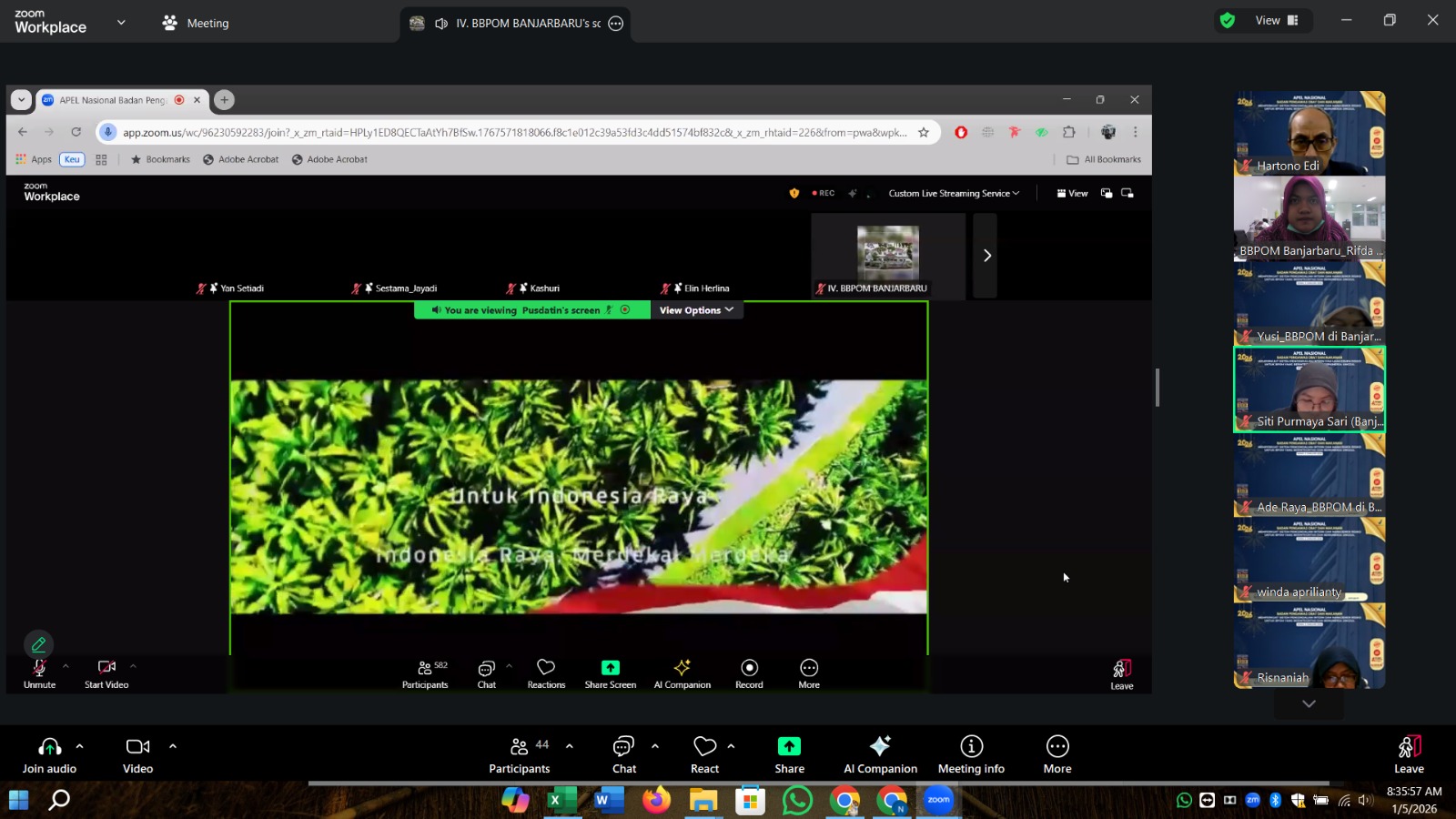
Task: Open AI Companion in main toolbar
Action: 879,754
